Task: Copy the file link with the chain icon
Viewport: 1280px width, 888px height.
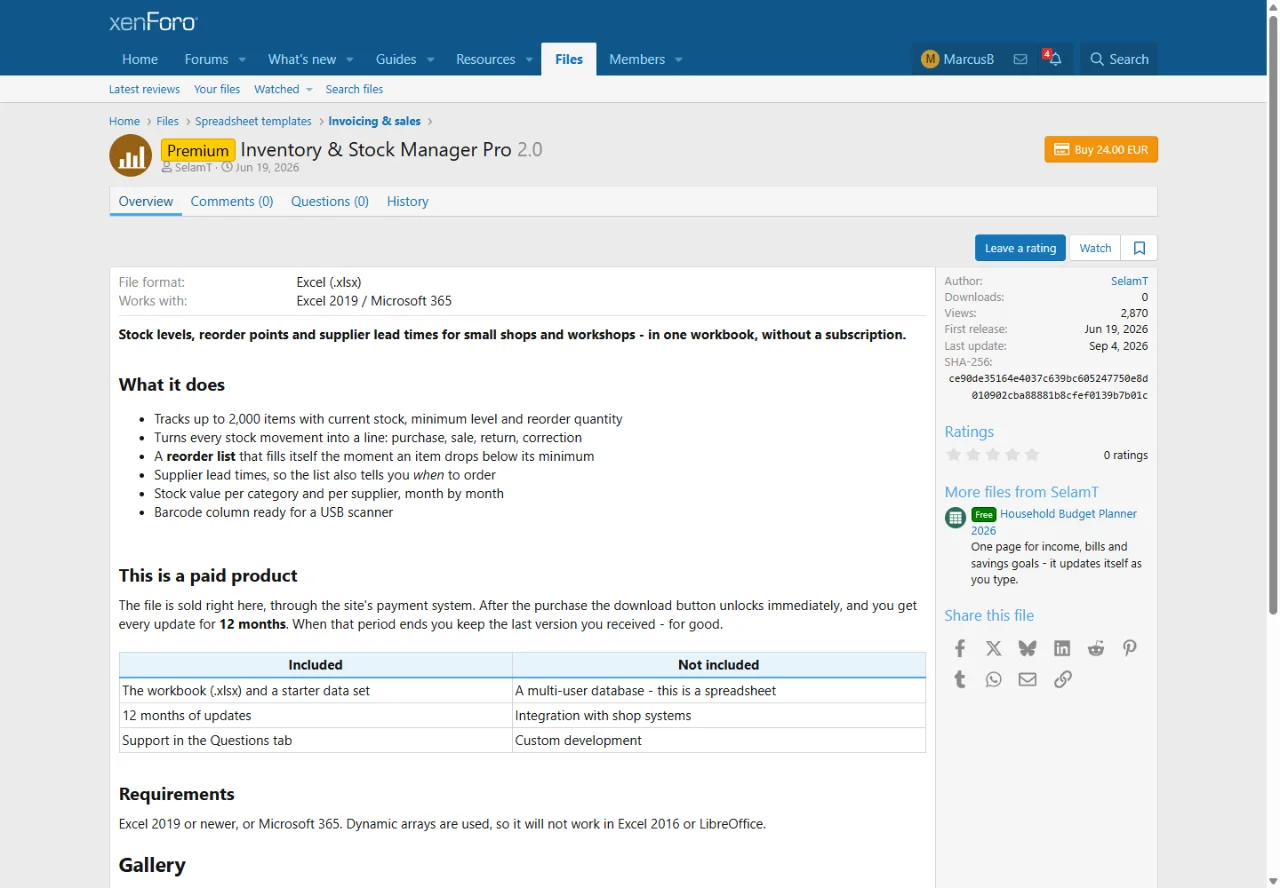Action: (1063, 679)
